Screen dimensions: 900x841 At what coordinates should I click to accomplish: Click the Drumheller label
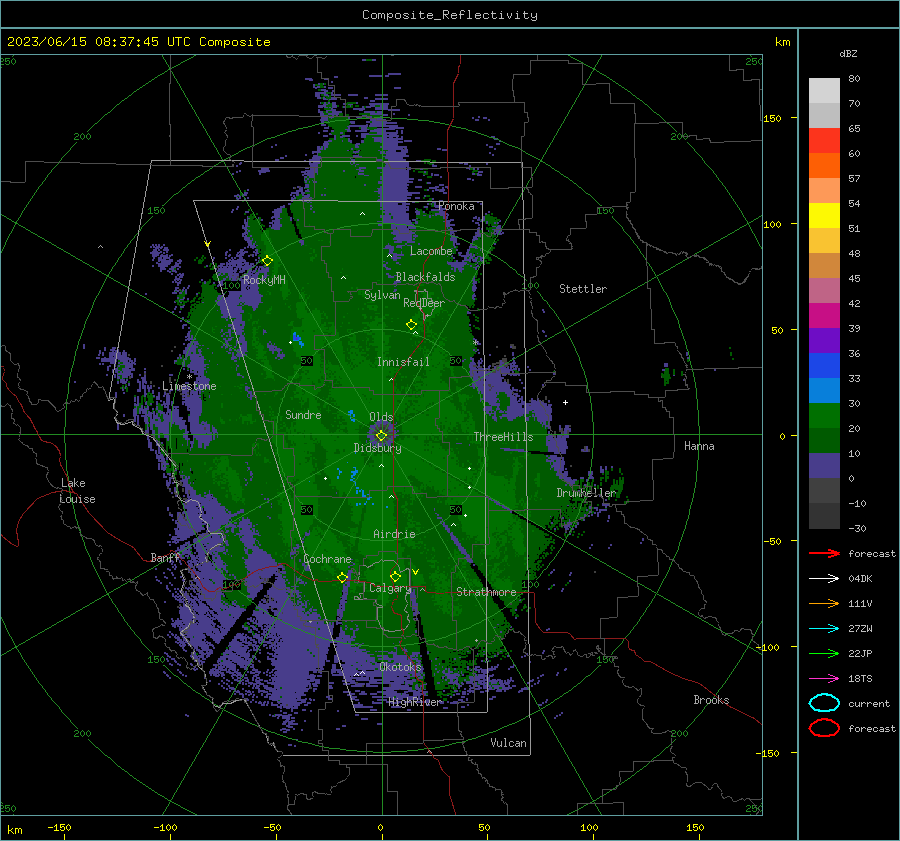[586, 493]
